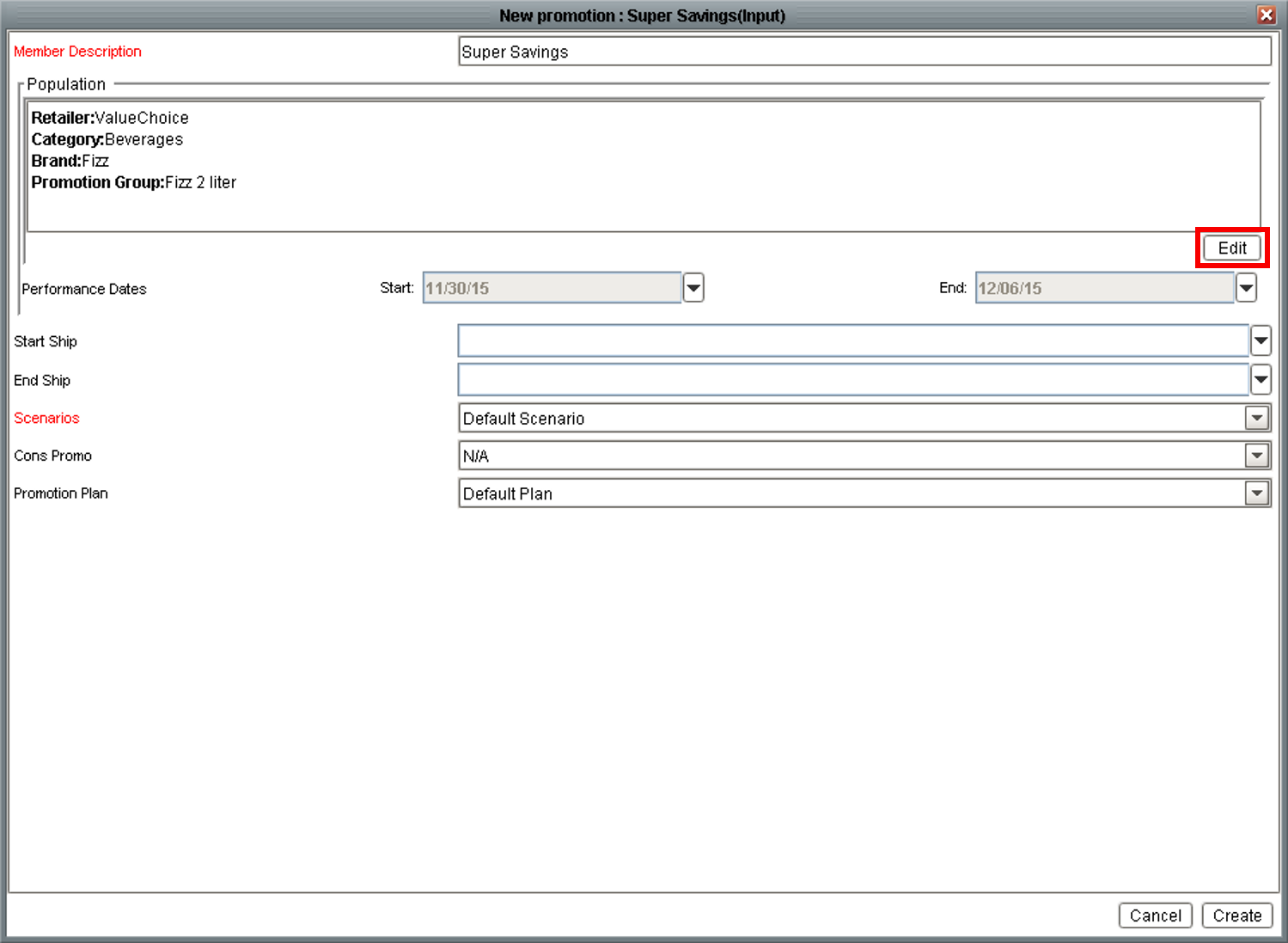Open the End performance date dropdown arrow
The image size is (1288, 943).
click(x=1246, y=288)
